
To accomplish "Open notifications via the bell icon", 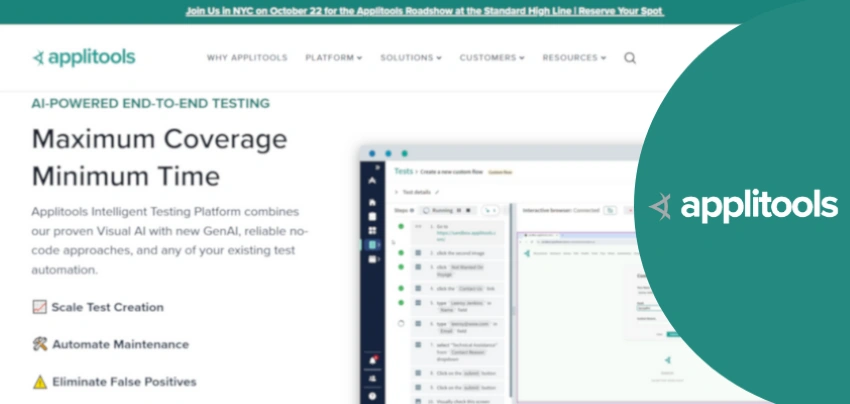I will tap(372, 360).
